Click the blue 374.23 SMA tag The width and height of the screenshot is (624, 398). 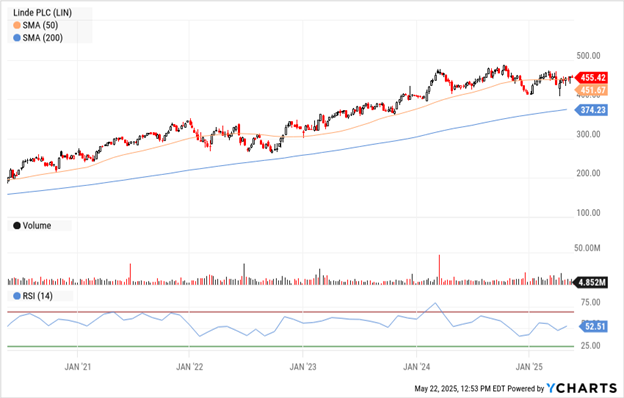[x=591, y=110]
